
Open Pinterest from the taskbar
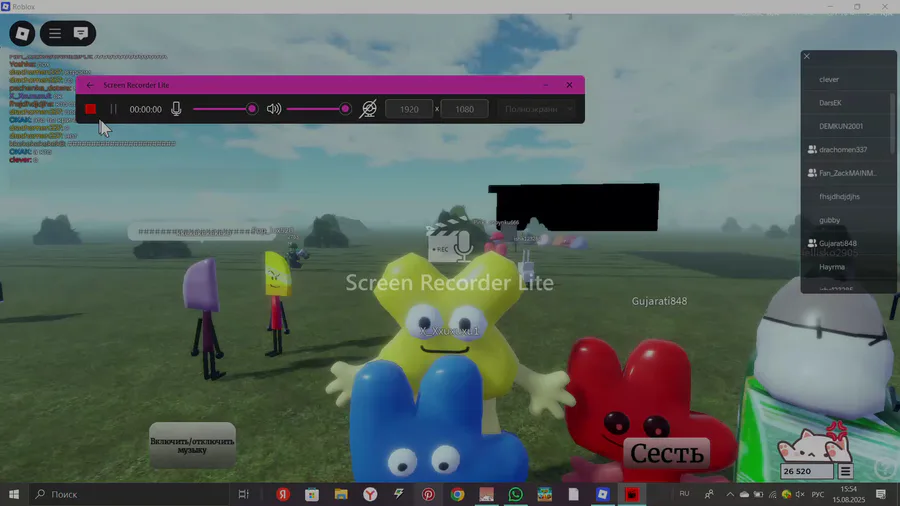pyautogui.click(x=428, y=494)
